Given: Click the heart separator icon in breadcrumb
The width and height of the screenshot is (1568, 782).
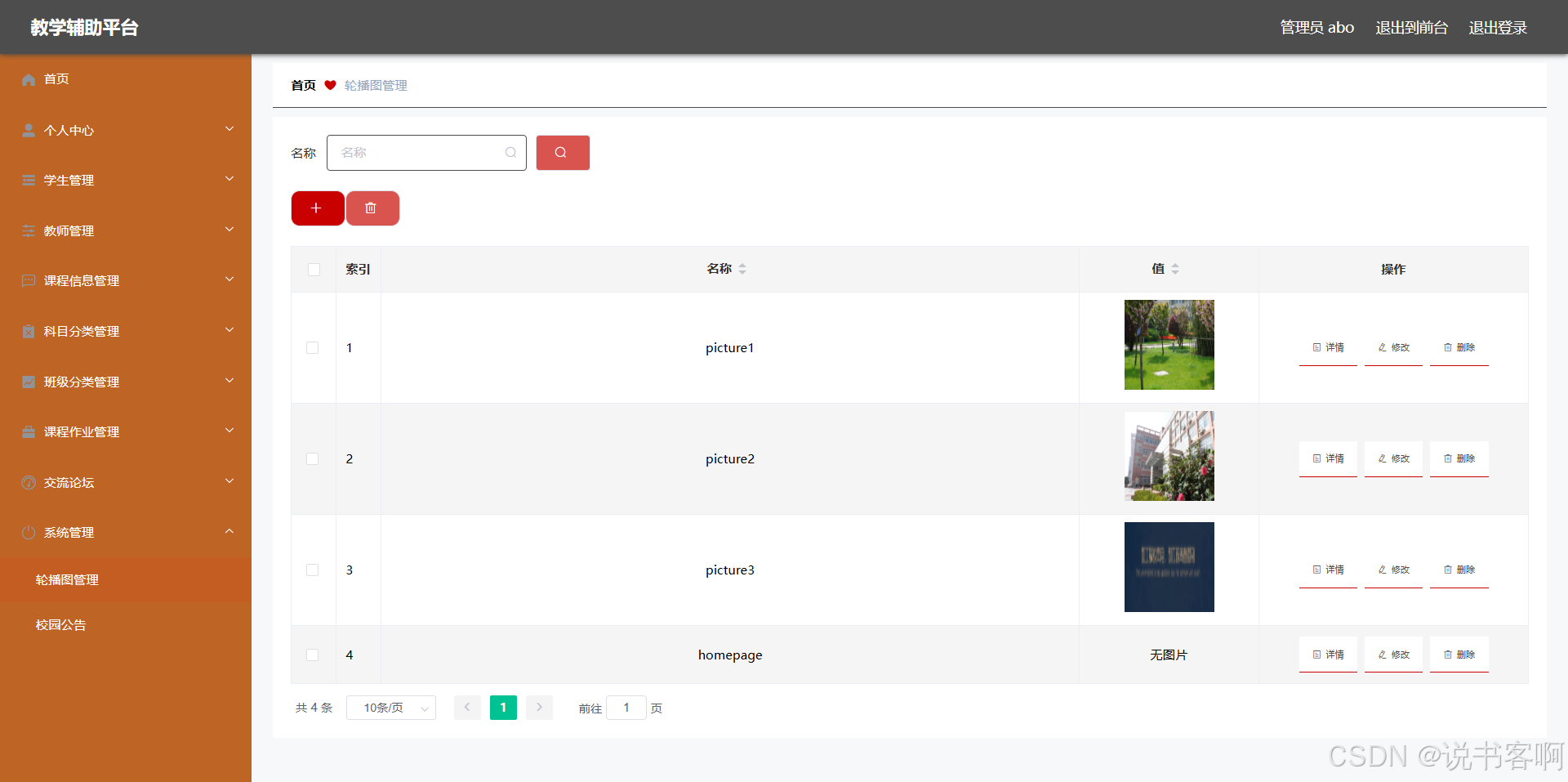Looking at the screenshot, I should coord(330,85).
